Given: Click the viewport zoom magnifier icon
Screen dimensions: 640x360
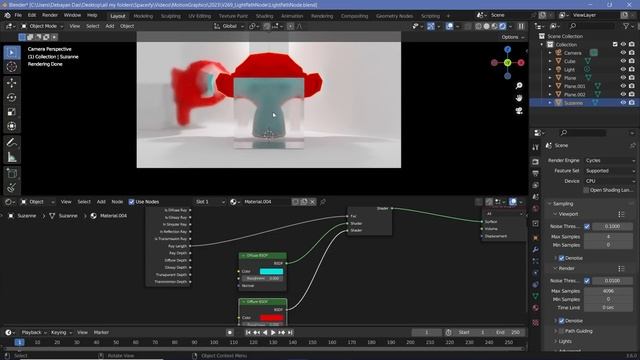Looking at the screenshot, I should pyautogui.click(x=519, y=86).
